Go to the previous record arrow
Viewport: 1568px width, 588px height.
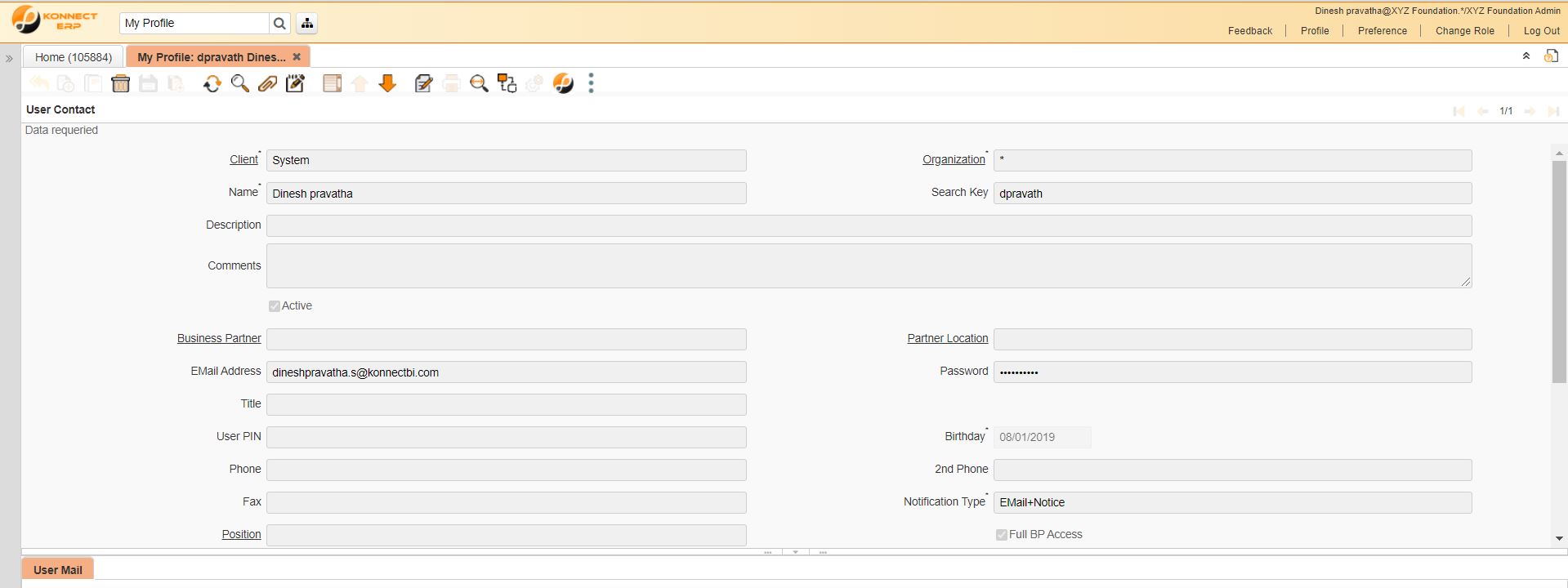click(1482, 111)
